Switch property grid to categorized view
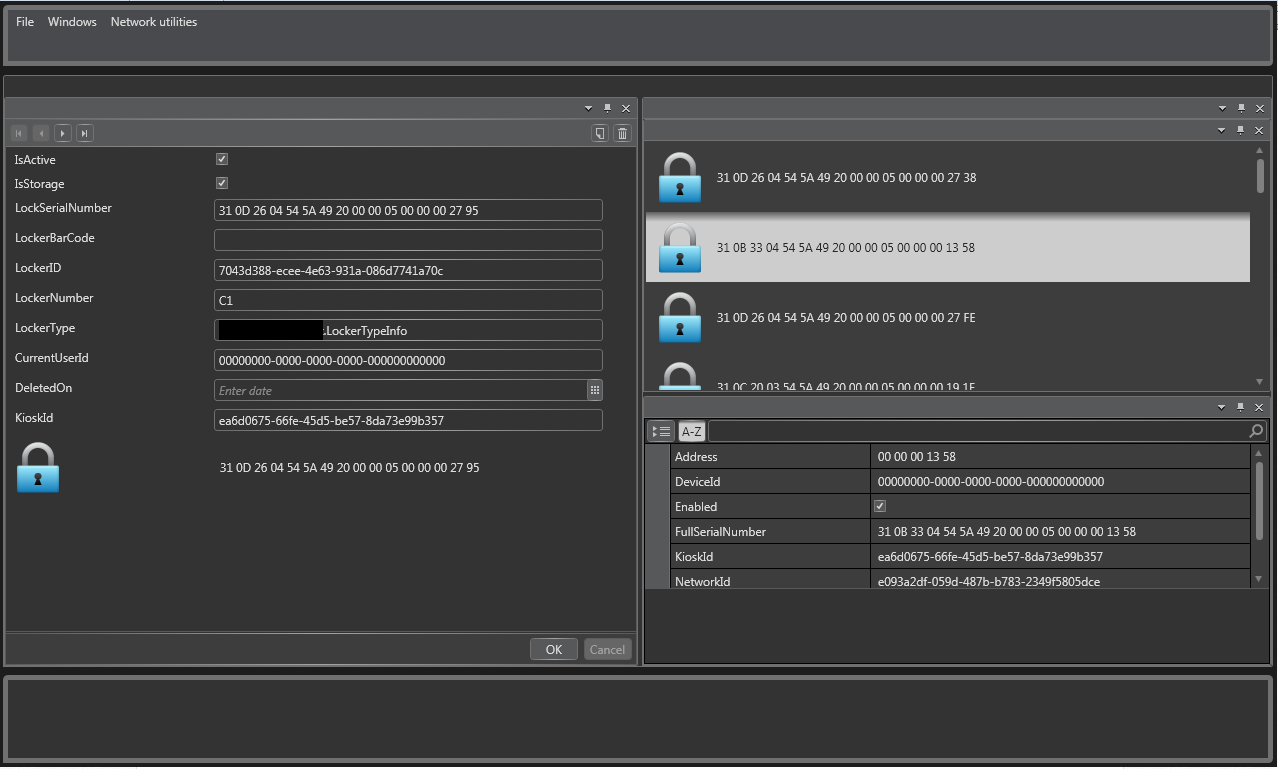Image resolution: width=1278 pixels, height=769 pixels. coord(661,431)
